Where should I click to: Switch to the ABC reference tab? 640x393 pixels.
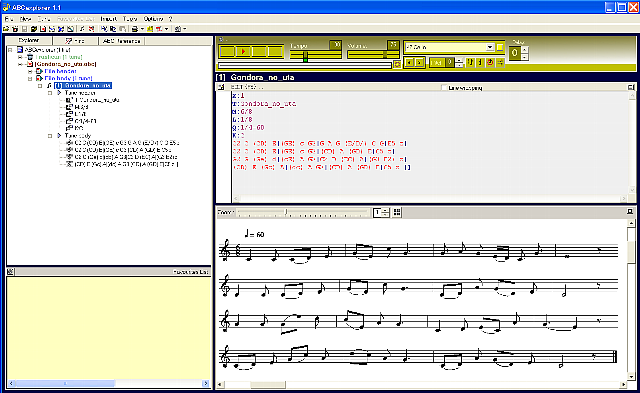122,41
